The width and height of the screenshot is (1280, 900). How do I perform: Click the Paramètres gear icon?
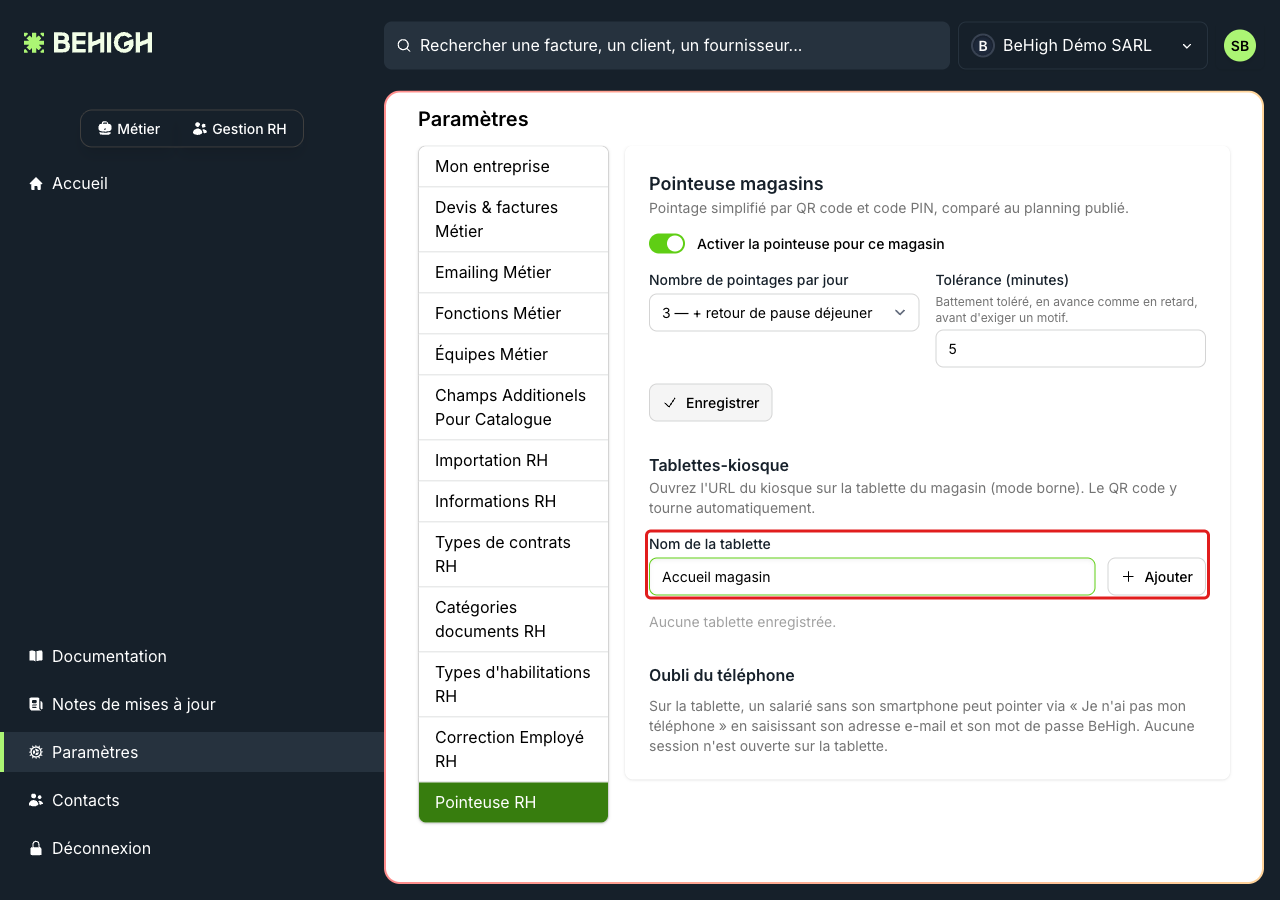(36, 752)
